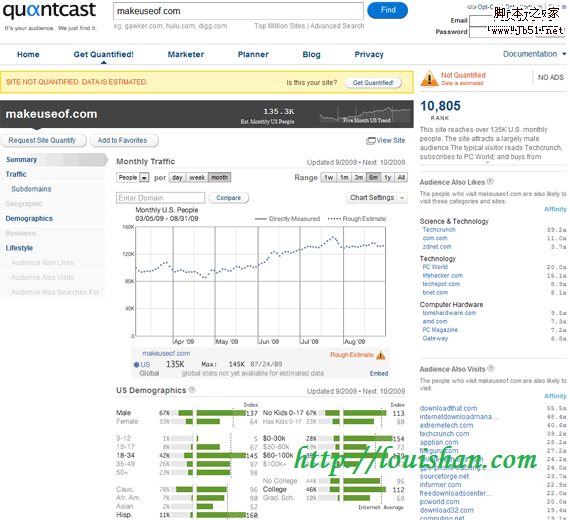This screenshot has width=570, height=520.
Task: Click the 18-34 age group green bar
Action: coord(221,456)
